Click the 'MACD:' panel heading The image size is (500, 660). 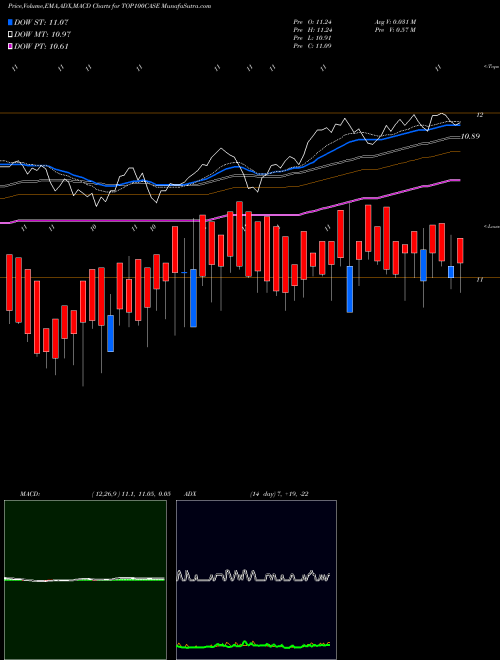(30, 494)
